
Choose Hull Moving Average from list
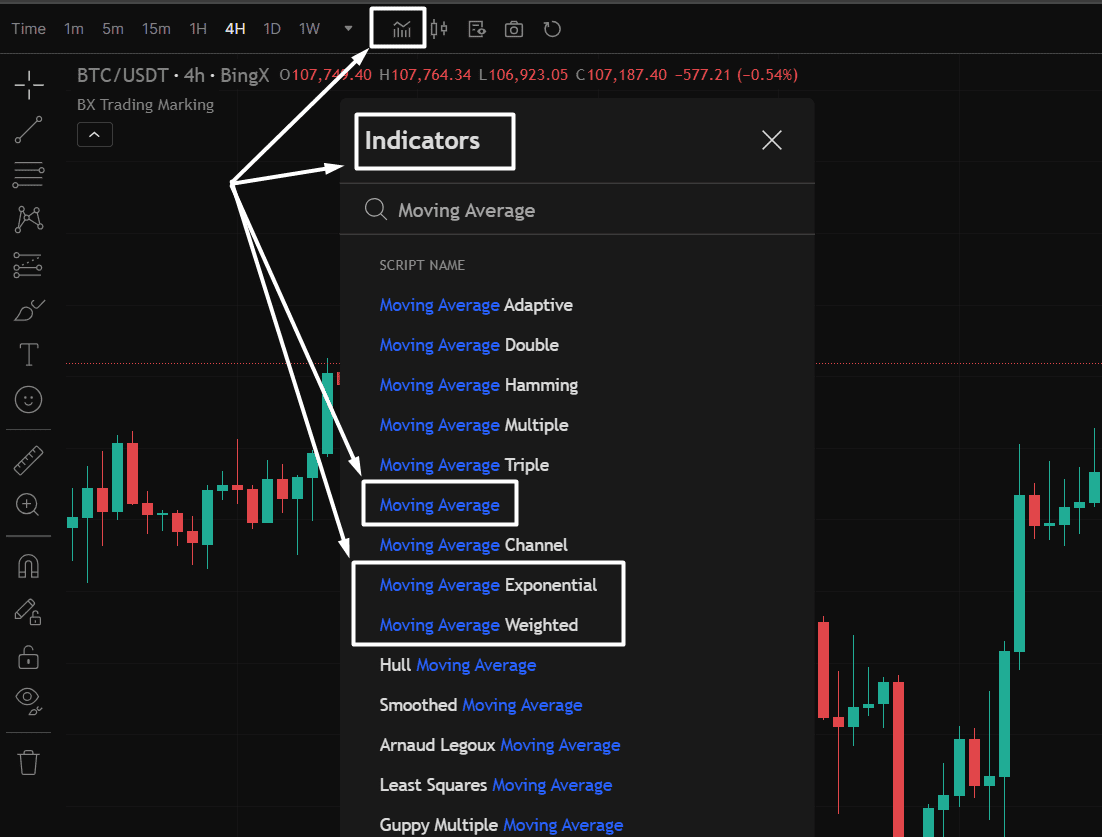pyautogui.click(x=457, y=665)
